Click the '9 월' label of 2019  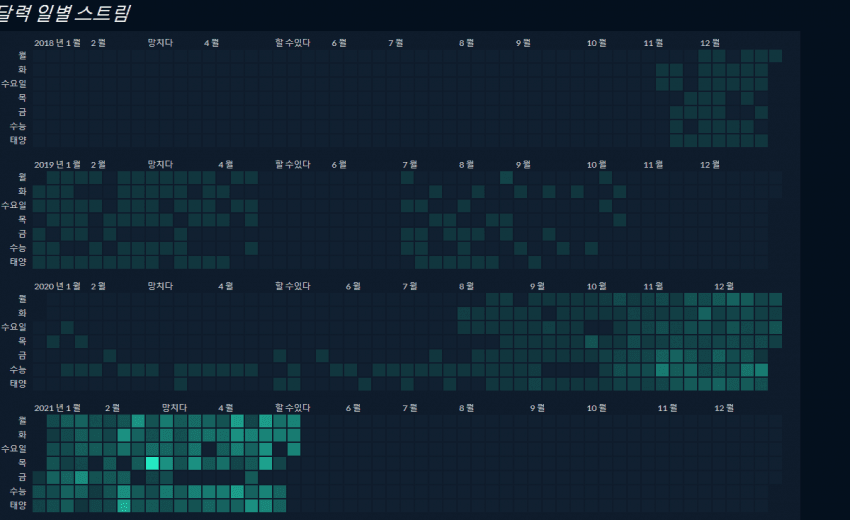click(x=523, y=164)
